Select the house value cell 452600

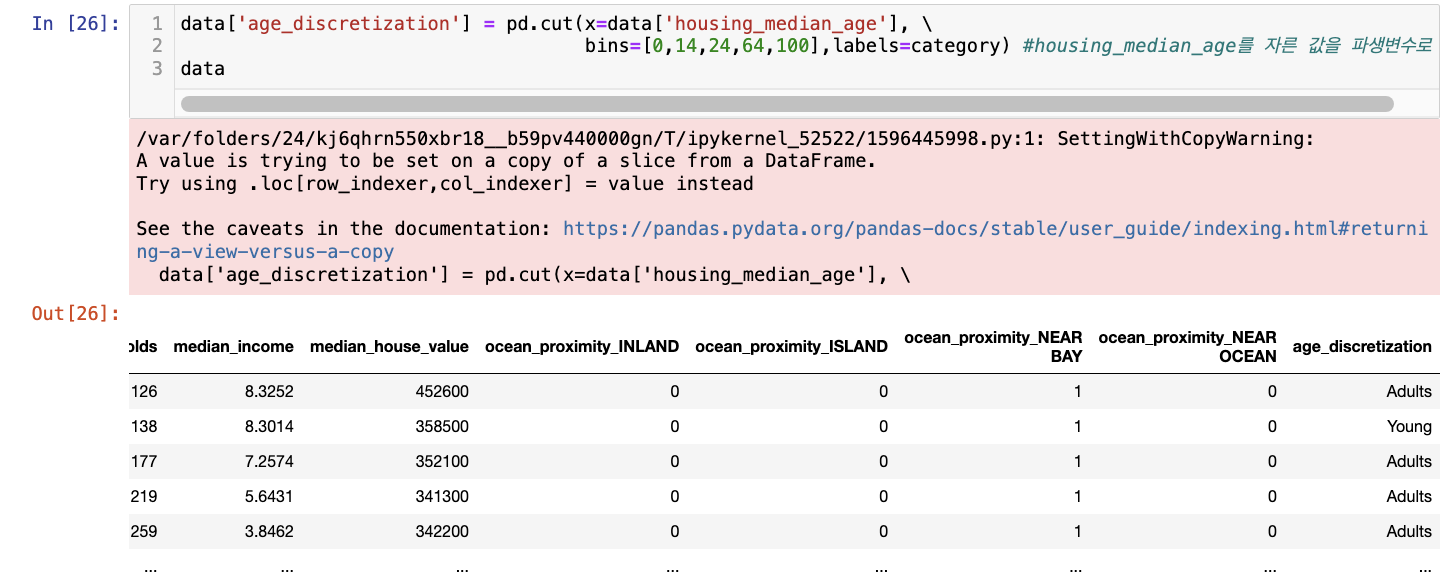point(442,392)
